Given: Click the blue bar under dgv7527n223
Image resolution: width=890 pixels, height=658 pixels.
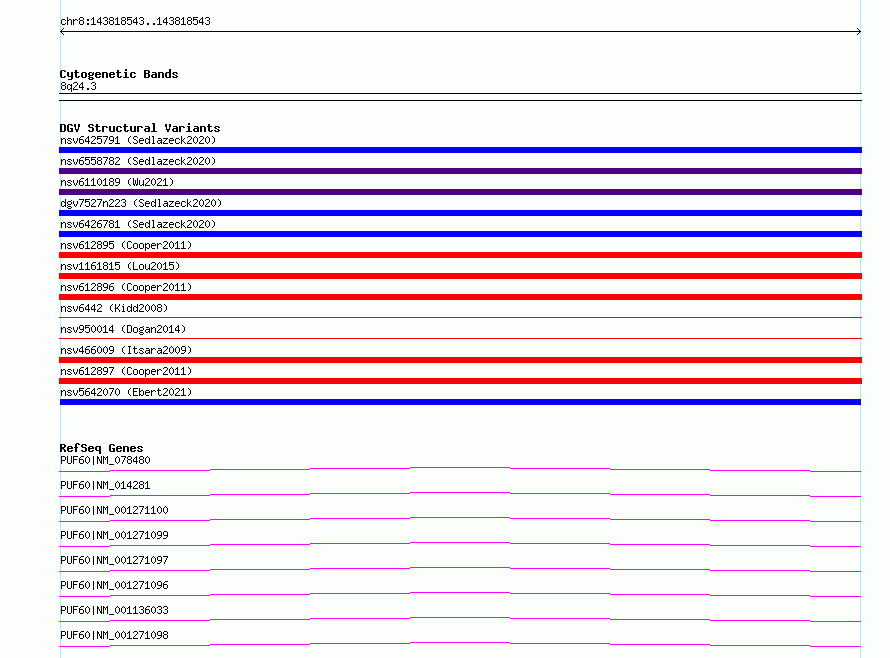Looking at the screenshot, I should [460, 213].
